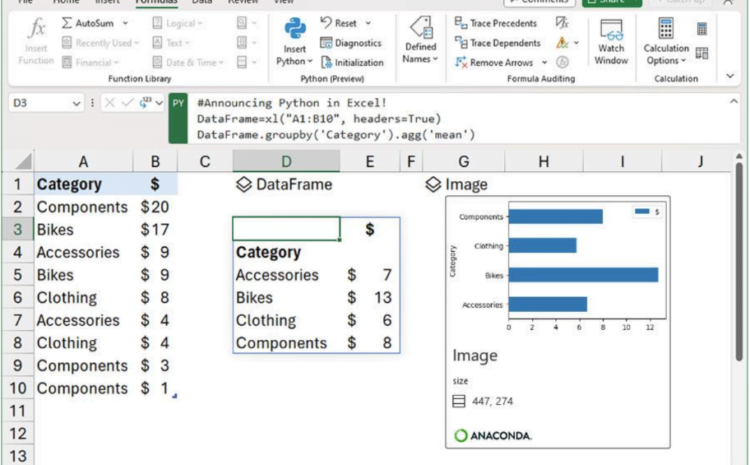The width and height of the screenshot is (750, 465).
Task: Open Calculation Options menu
Action: point(666,42)
